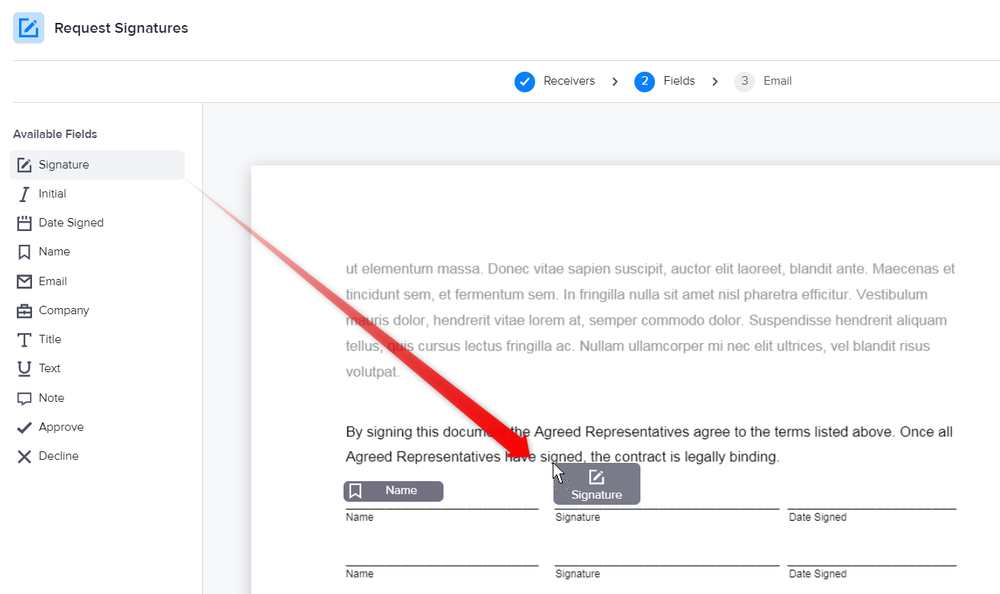
Task: Select the Note speech bubble icon
Action: tap(24, 399)
